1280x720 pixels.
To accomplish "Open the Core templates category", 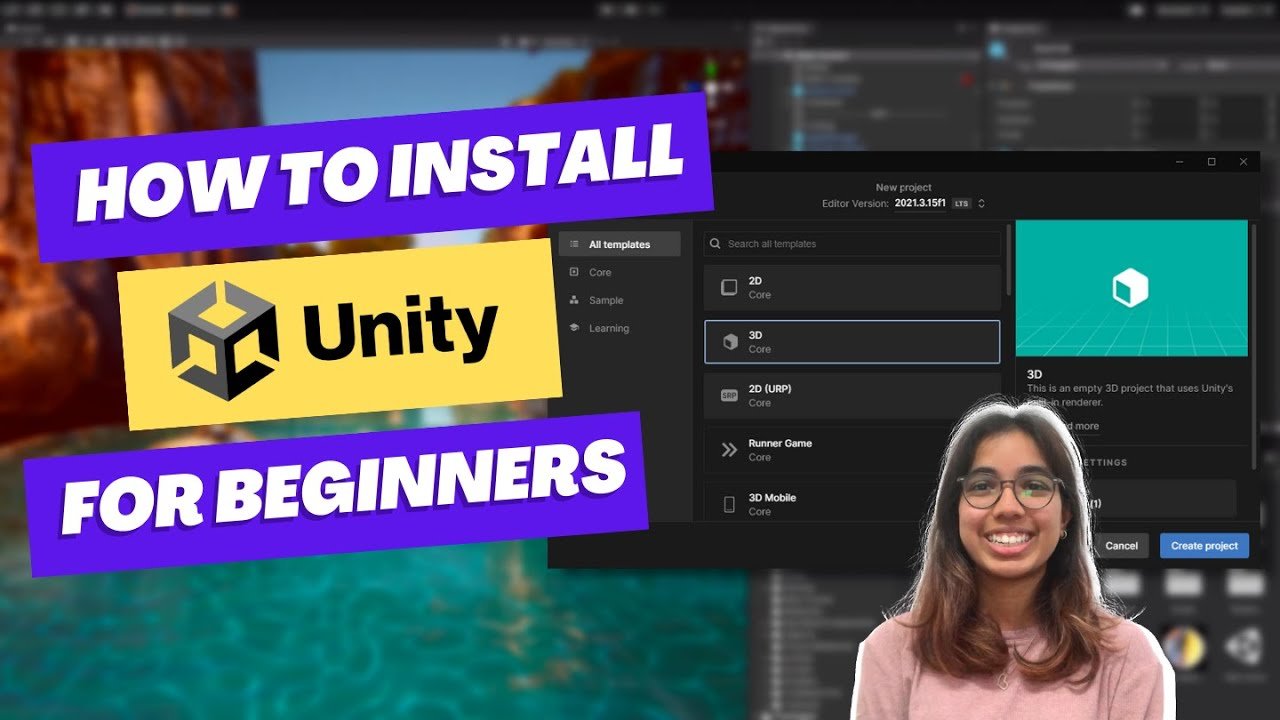I will pos(600,272).
